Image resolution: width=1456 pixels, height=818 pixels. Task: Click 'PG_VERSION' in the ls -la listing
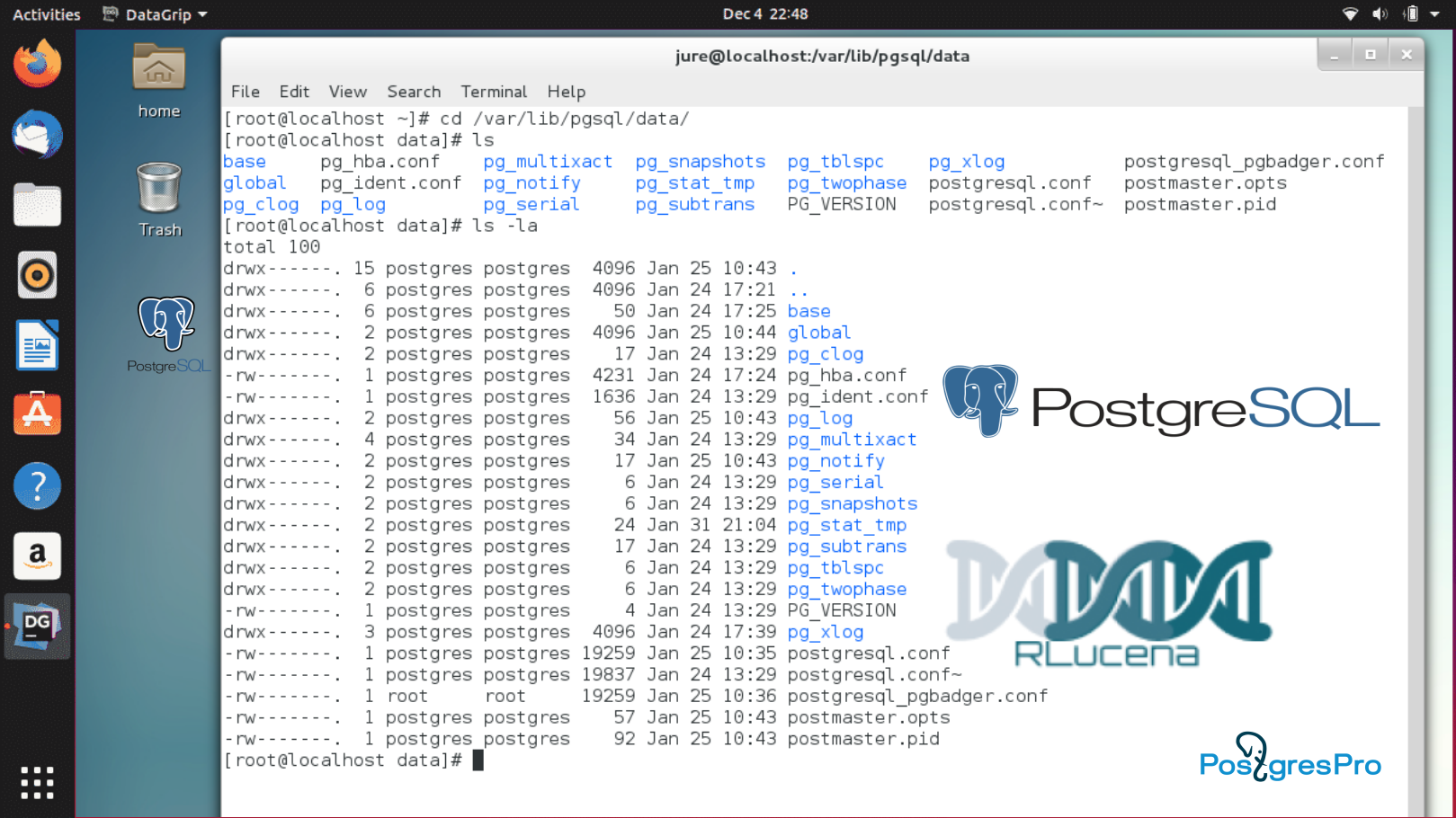(x=842, y=610)
